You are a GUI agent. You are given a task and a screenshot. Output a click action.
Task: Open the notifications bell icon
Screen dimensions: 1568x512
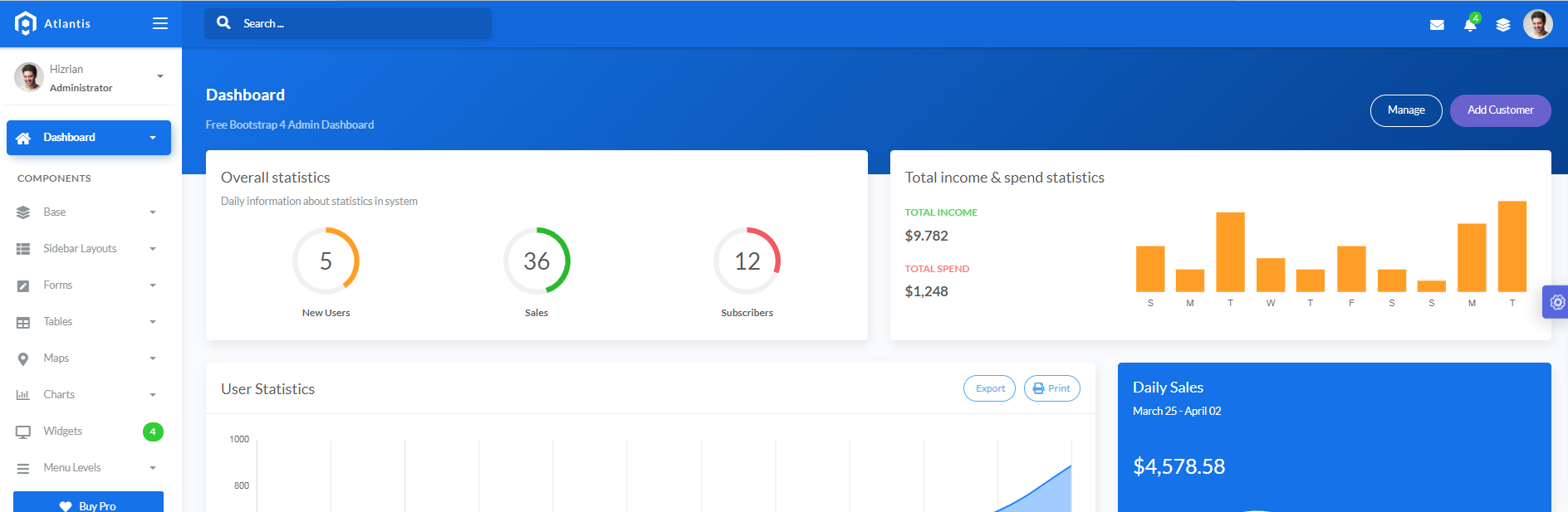(x=1470, y=25)
